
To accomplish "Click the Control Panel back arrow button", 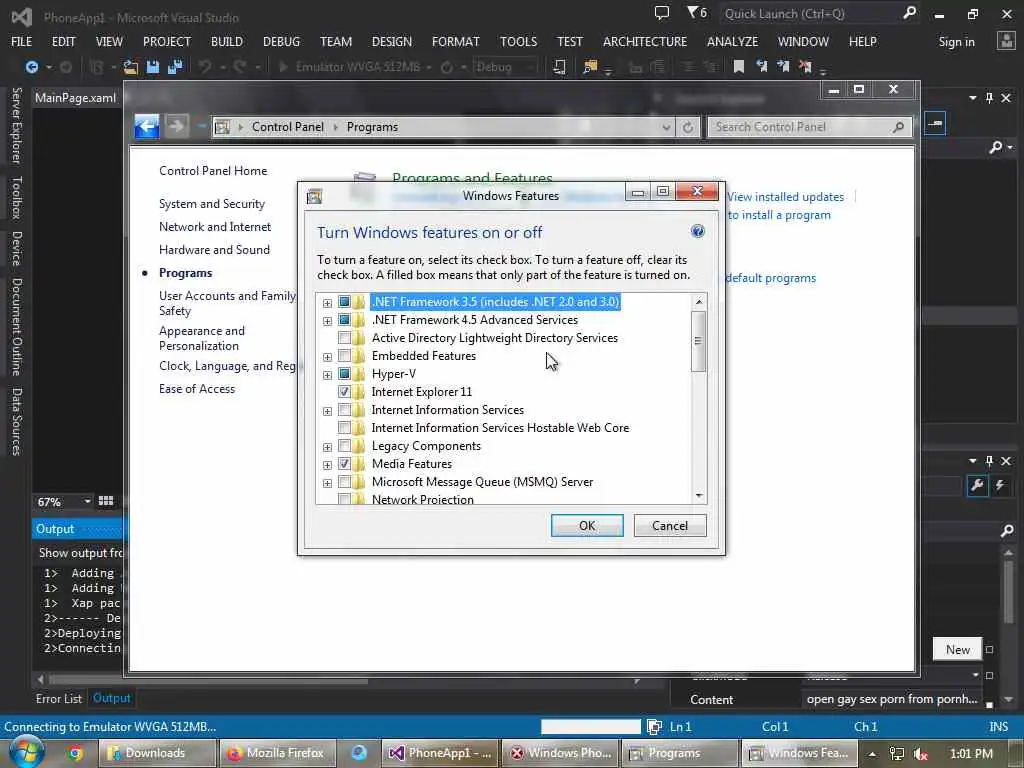I will tap(147, 126).
